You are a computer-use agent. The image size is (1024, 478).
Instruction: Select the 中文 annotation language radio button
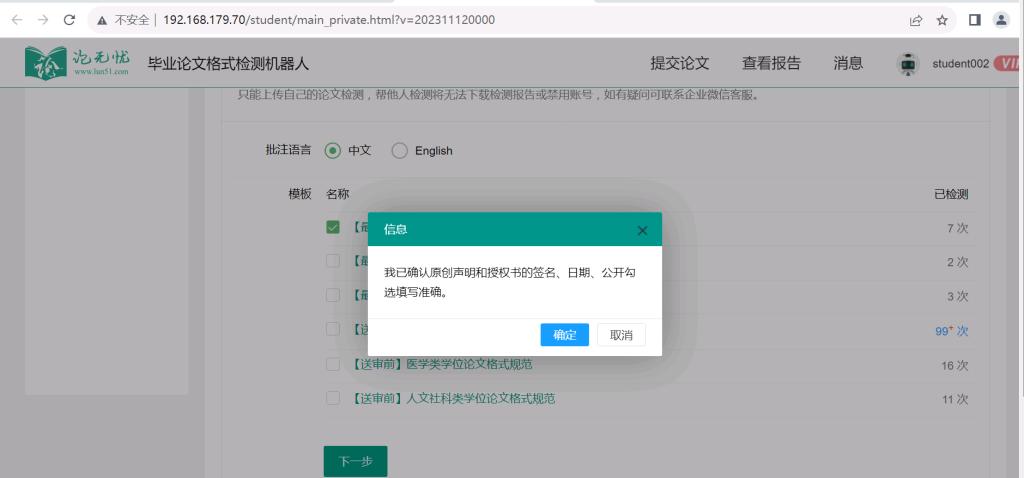click(333, 150)
